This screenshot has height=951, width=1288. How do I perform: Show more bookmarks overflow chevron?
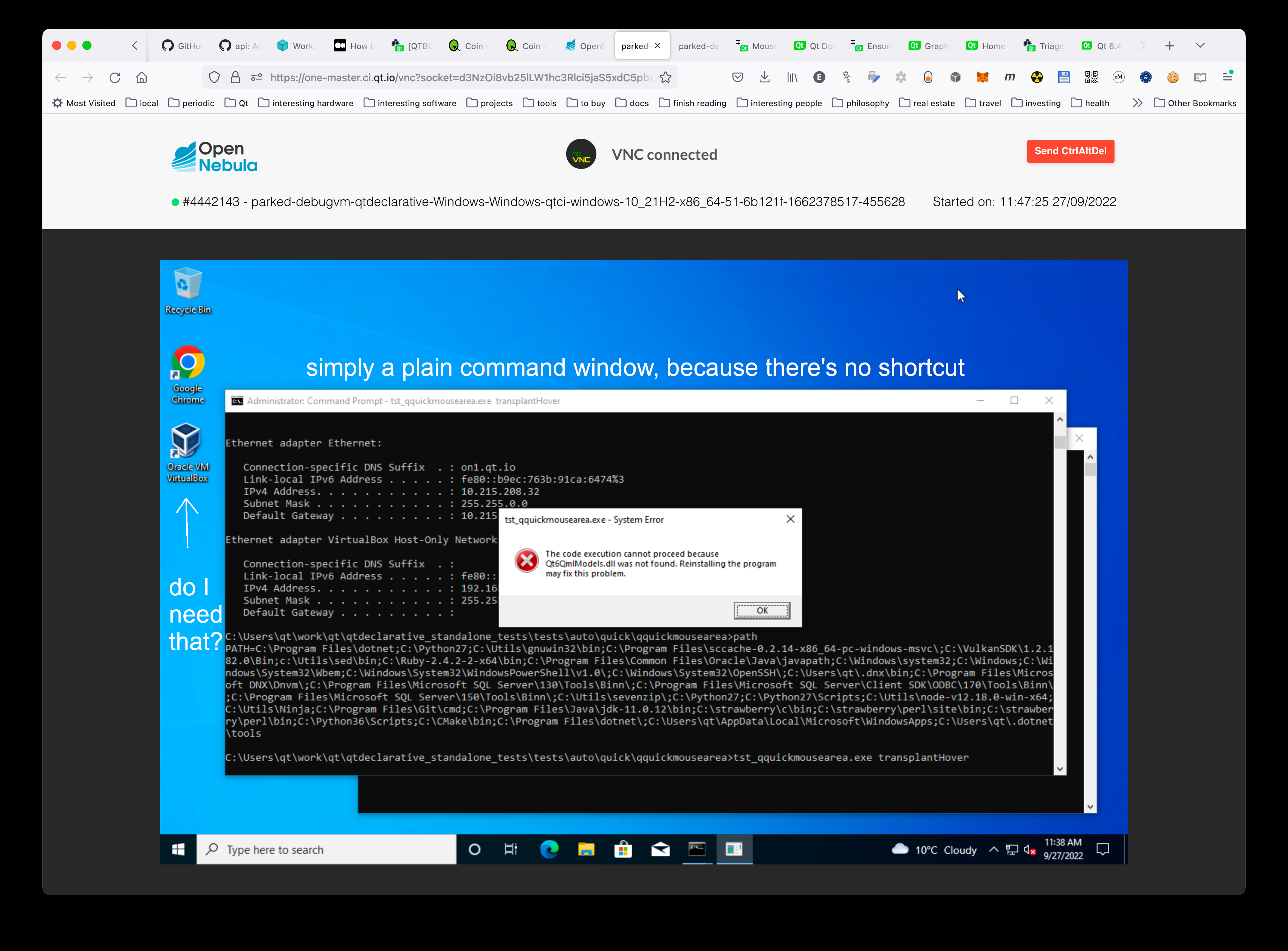click(1137, 103)
